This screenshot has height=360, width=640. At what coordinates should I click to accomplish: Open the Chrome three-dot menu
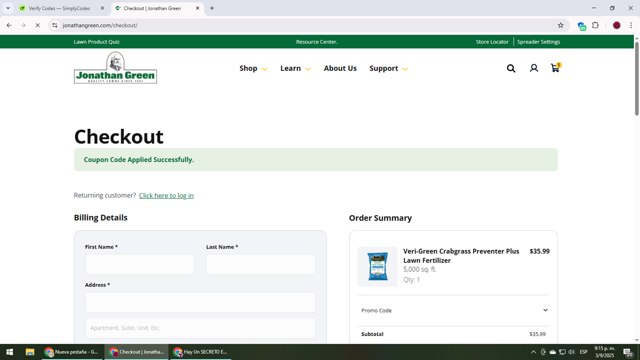coord(631,25)
